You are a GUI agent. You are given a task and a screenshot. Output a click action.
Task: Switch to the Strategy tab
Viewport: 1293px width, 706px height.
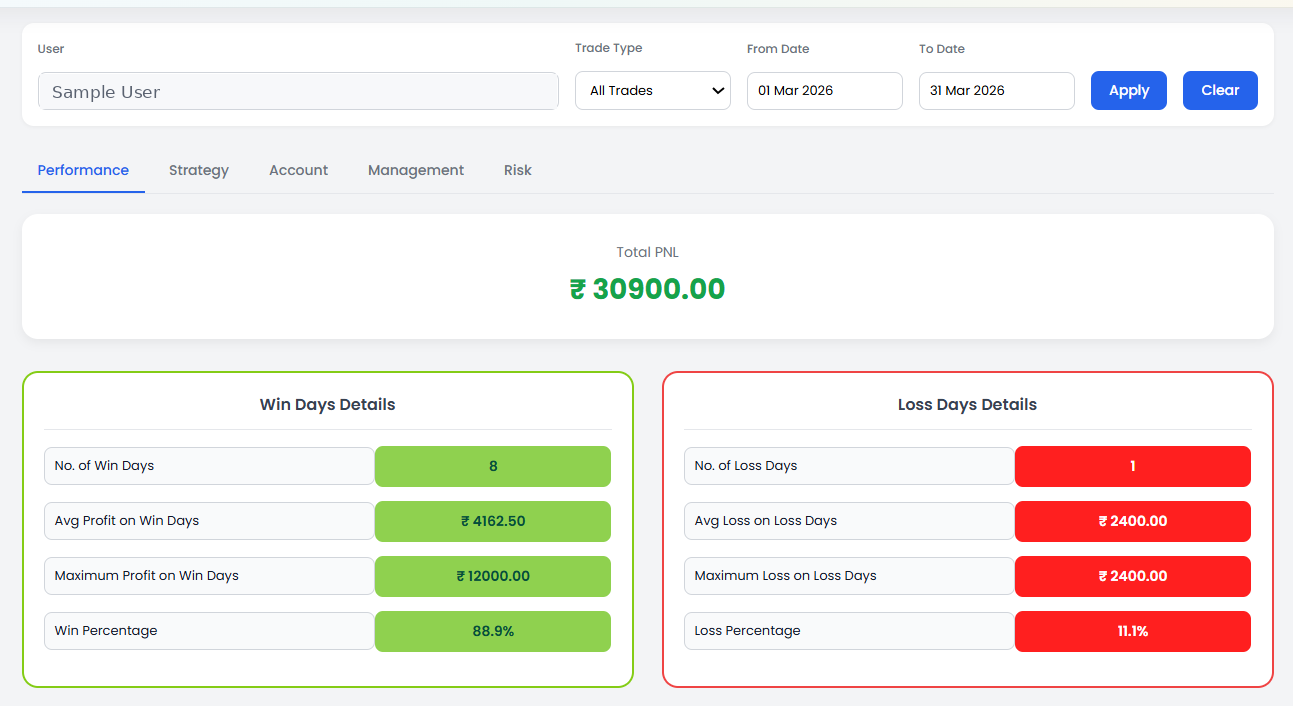199,170
